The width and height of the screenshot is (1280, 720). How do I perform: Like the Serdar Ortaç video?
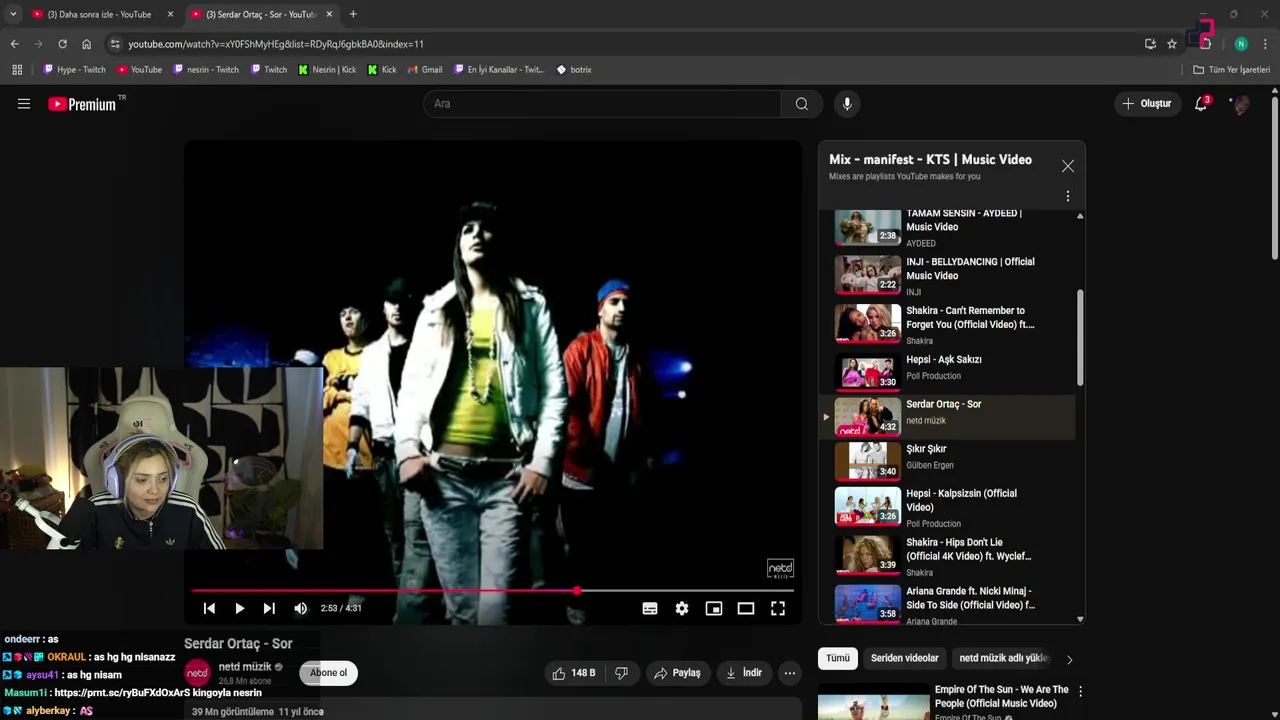(x=573, y=673)
